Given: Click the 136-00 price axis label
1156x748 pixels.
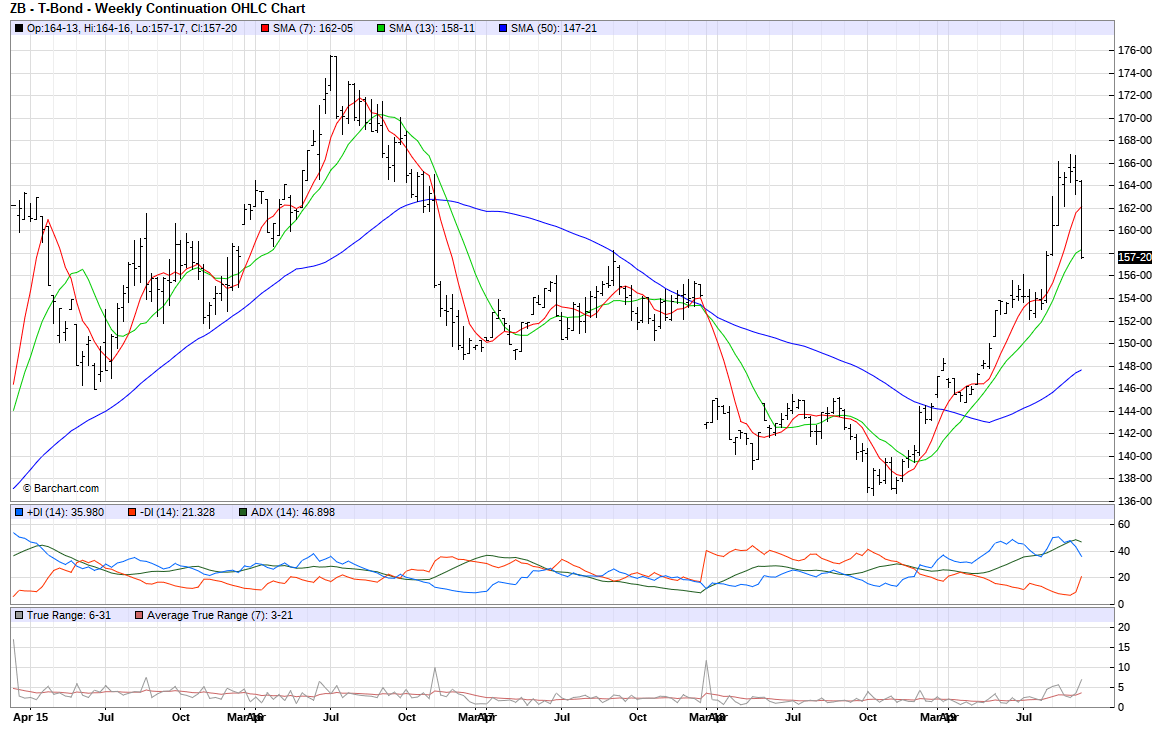Looking at the screenshot, I should [1136, 501].
